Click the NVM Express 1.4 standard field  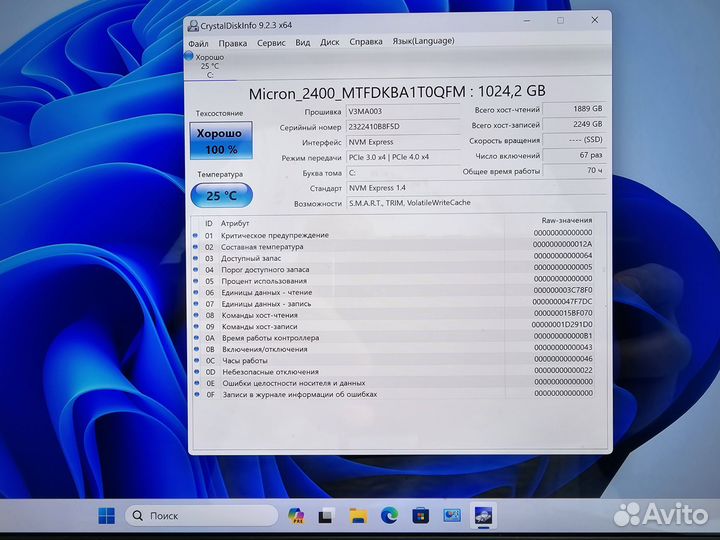476,188
